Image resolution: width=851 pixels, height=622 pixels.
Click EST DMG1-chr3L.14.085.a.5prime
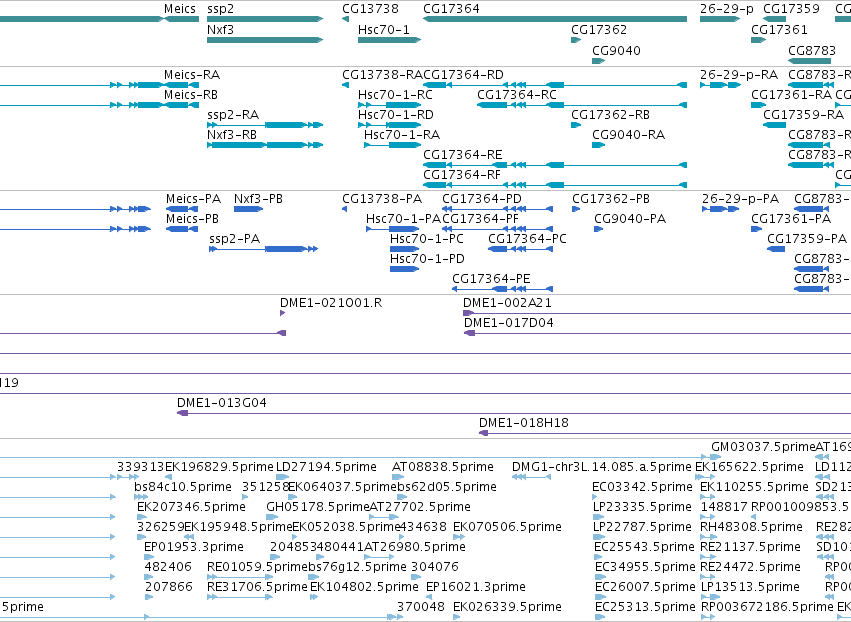pos(602,467)
